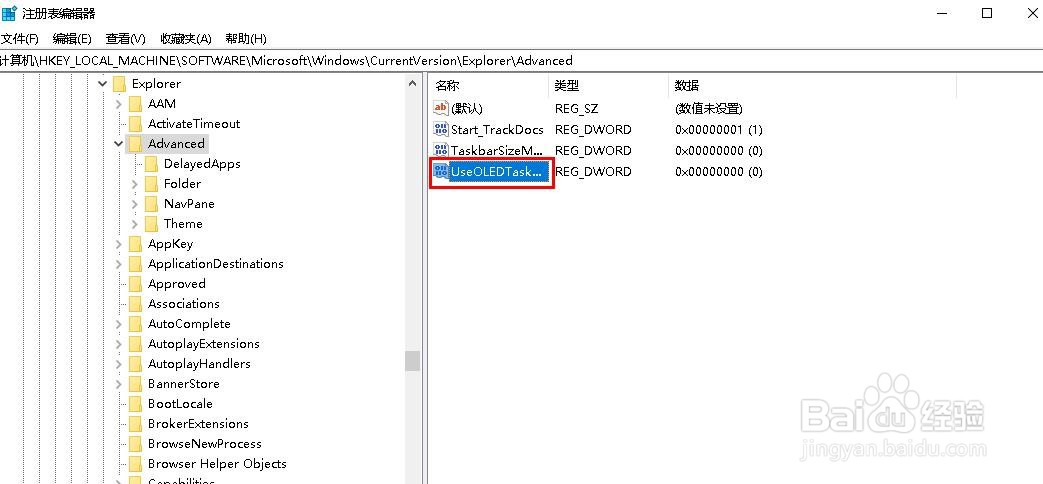Expand the BannerStore key

point(118,384)
